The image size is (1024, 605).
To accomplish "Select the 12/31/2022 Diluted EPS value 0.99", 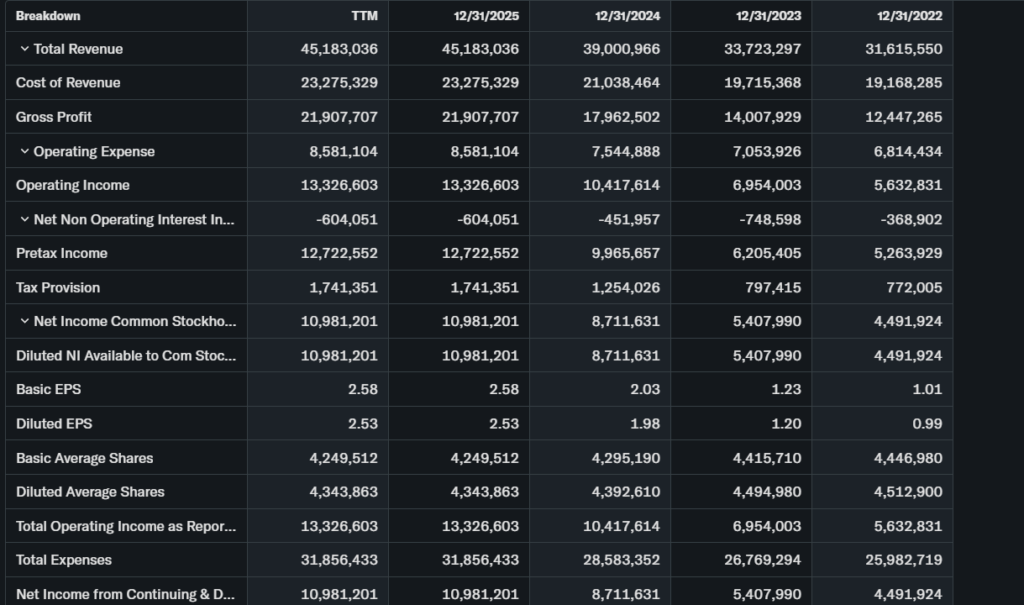I will click(x=927, y=424).
